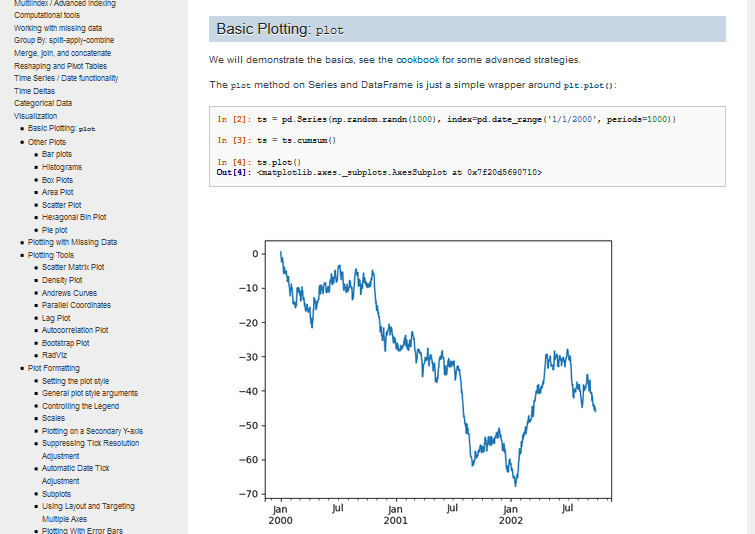Click the Out[4] AxesSubplot output line

point(379,172)
